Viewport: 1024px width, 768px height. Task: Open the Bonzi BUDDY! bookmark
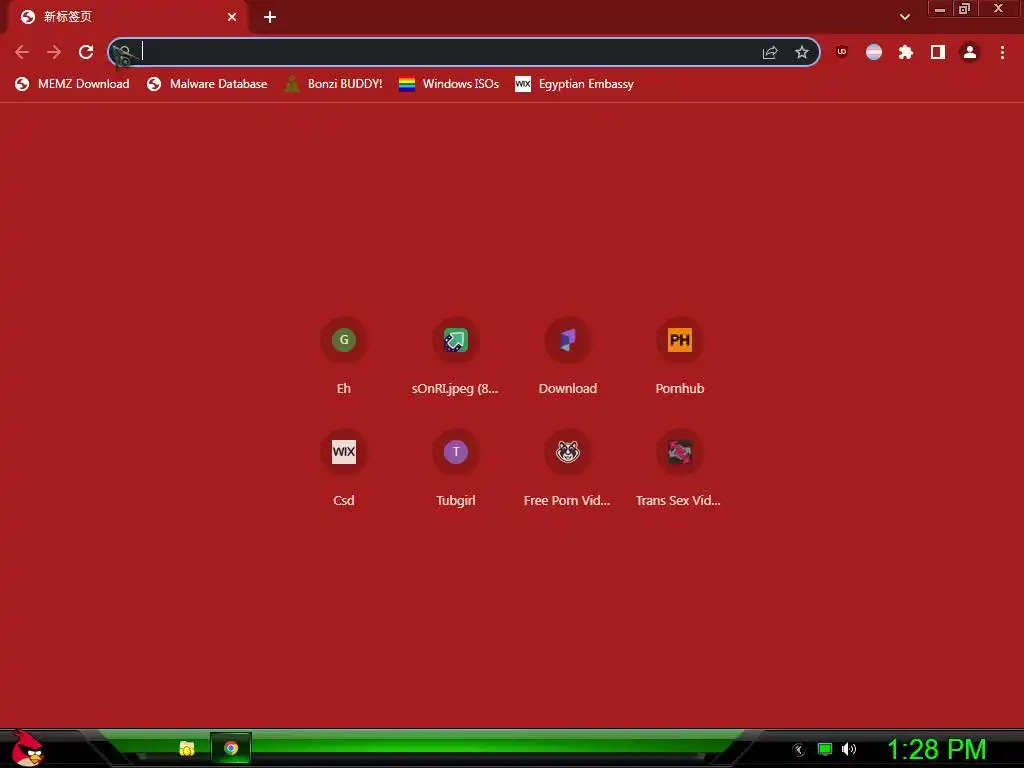(x=334, y=84)
